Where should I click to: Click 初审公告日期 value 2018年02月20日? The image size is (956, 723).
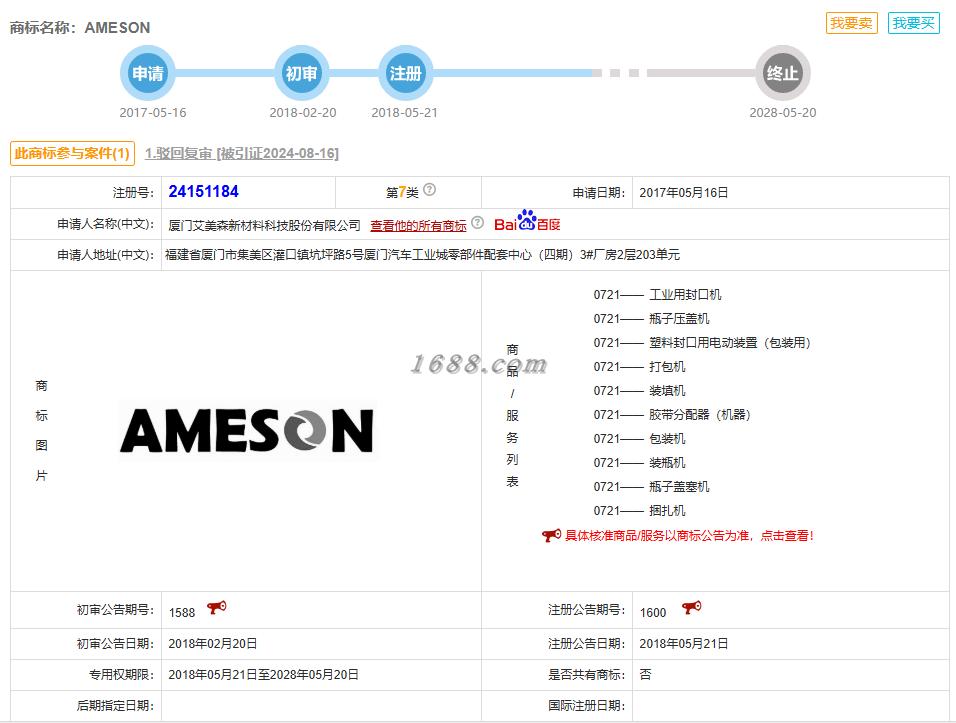pos(213,644)
